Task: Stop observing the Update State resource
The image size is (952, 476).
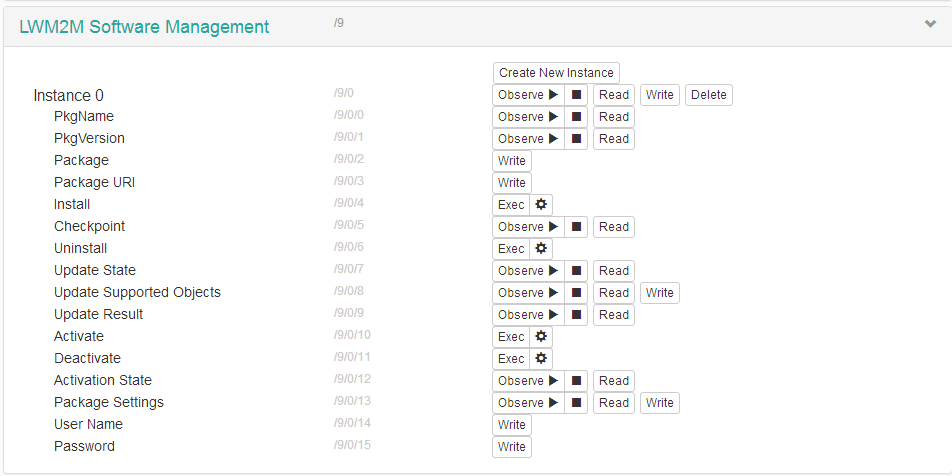Action: 576,271
